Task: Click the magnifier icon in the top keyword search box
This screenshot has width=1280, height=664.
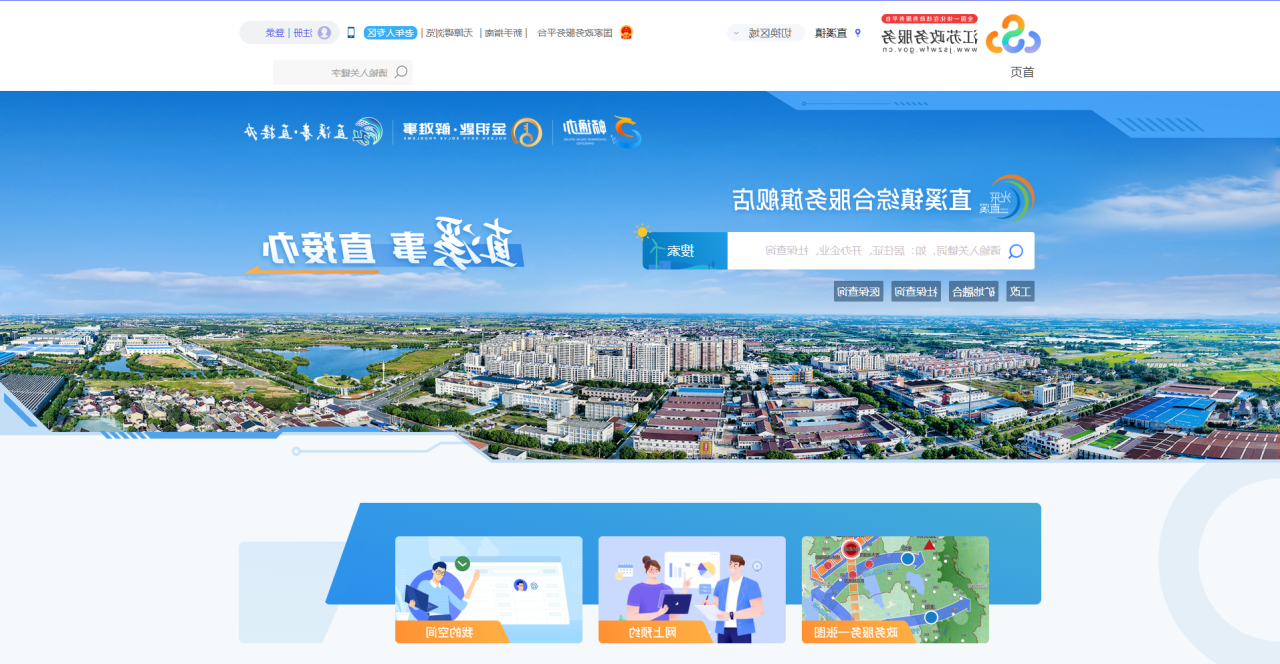Action: 401,72
